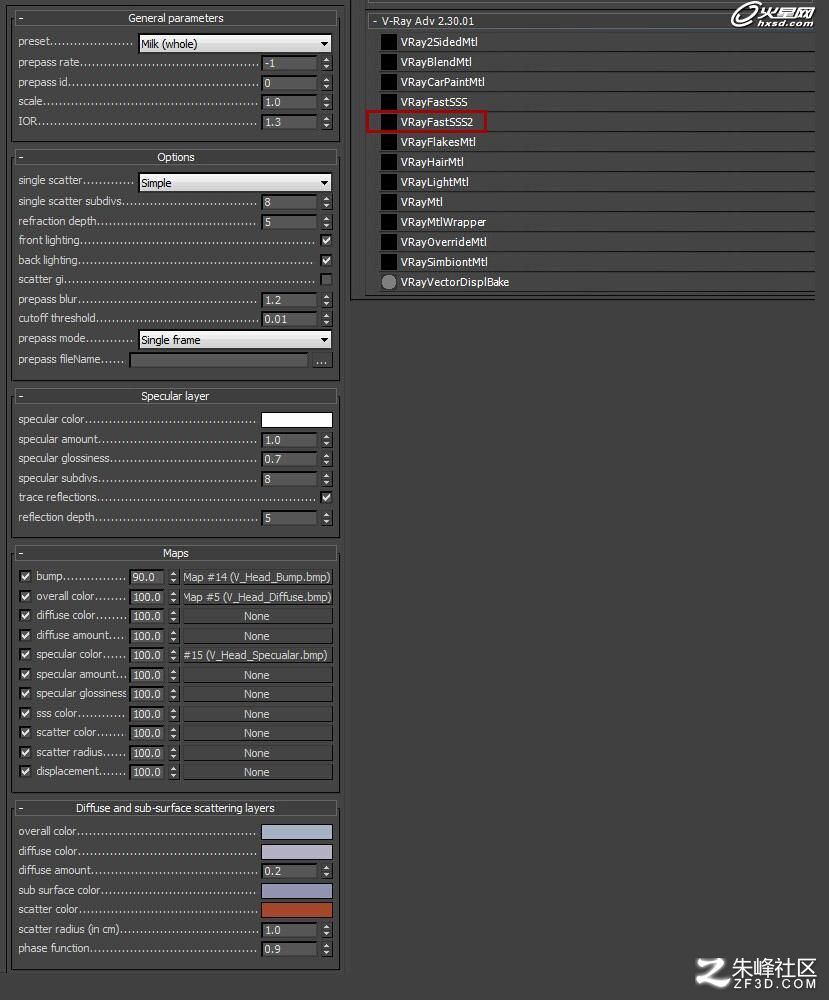Open the bump map V_Head_Bump.bmp slot

pyautogui.click(x=256, y=577)
